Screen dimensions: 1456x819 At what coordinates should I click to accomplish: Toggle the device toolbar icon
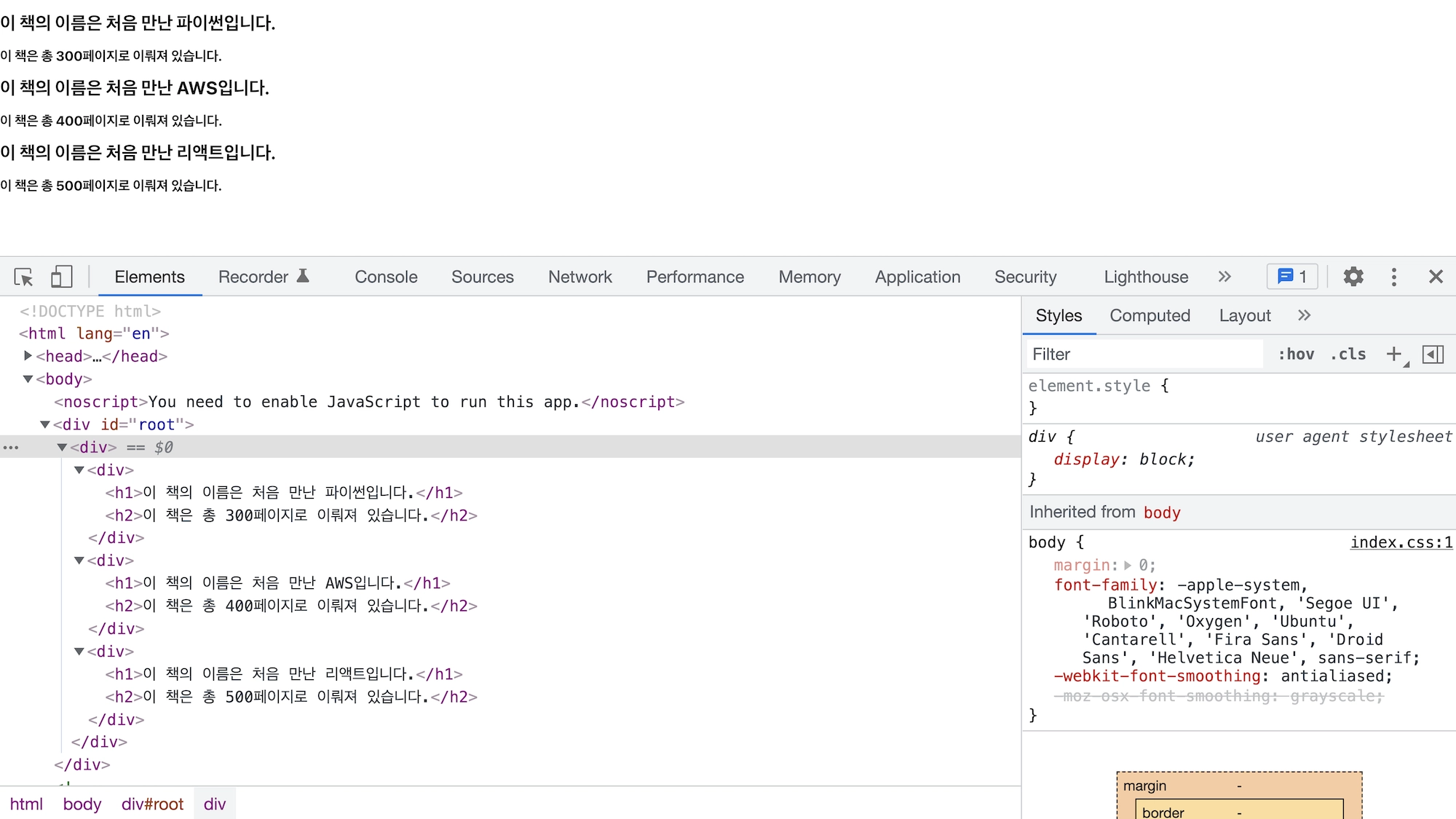tap(61, 277)
